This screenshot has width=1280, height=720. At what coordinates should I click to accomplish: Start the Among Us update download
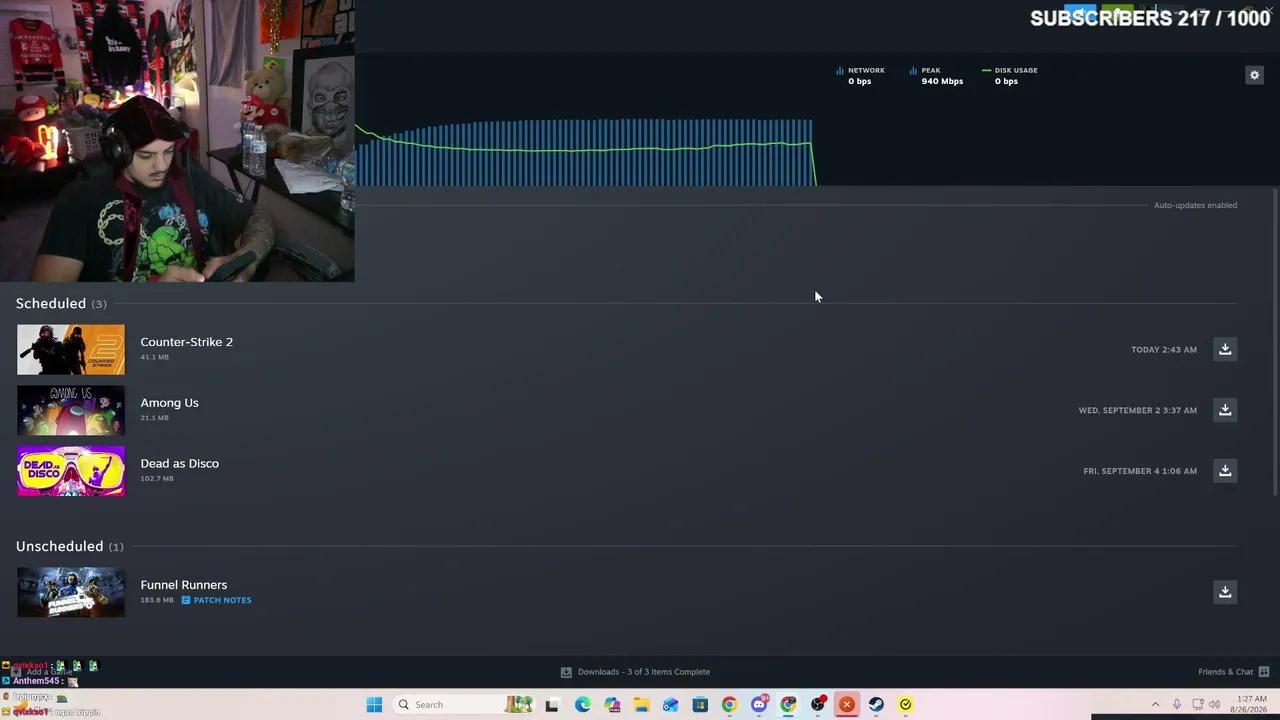[x=1225, y=410]
